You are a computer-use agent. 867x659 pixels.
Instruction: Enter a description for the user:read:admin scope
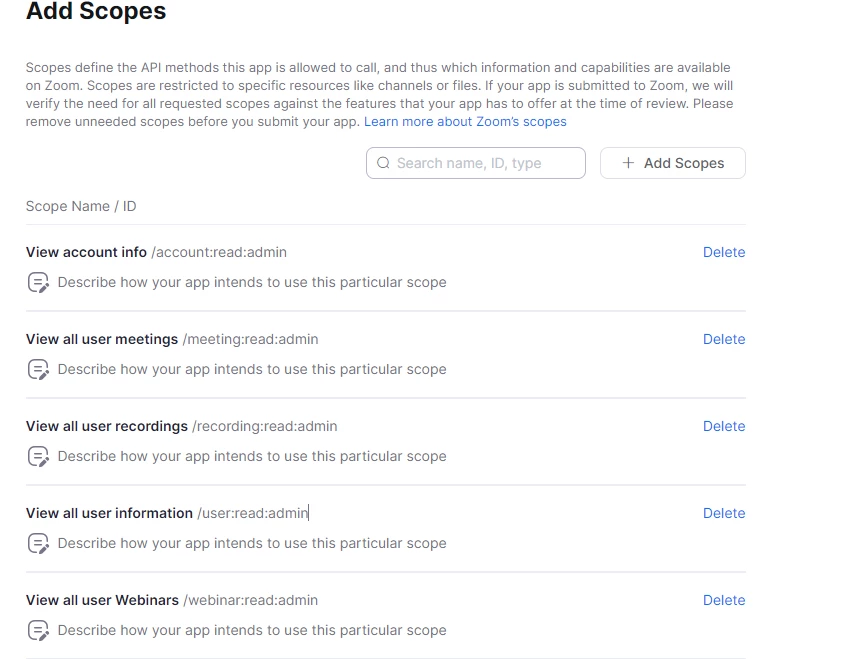[x=251, y=543]
